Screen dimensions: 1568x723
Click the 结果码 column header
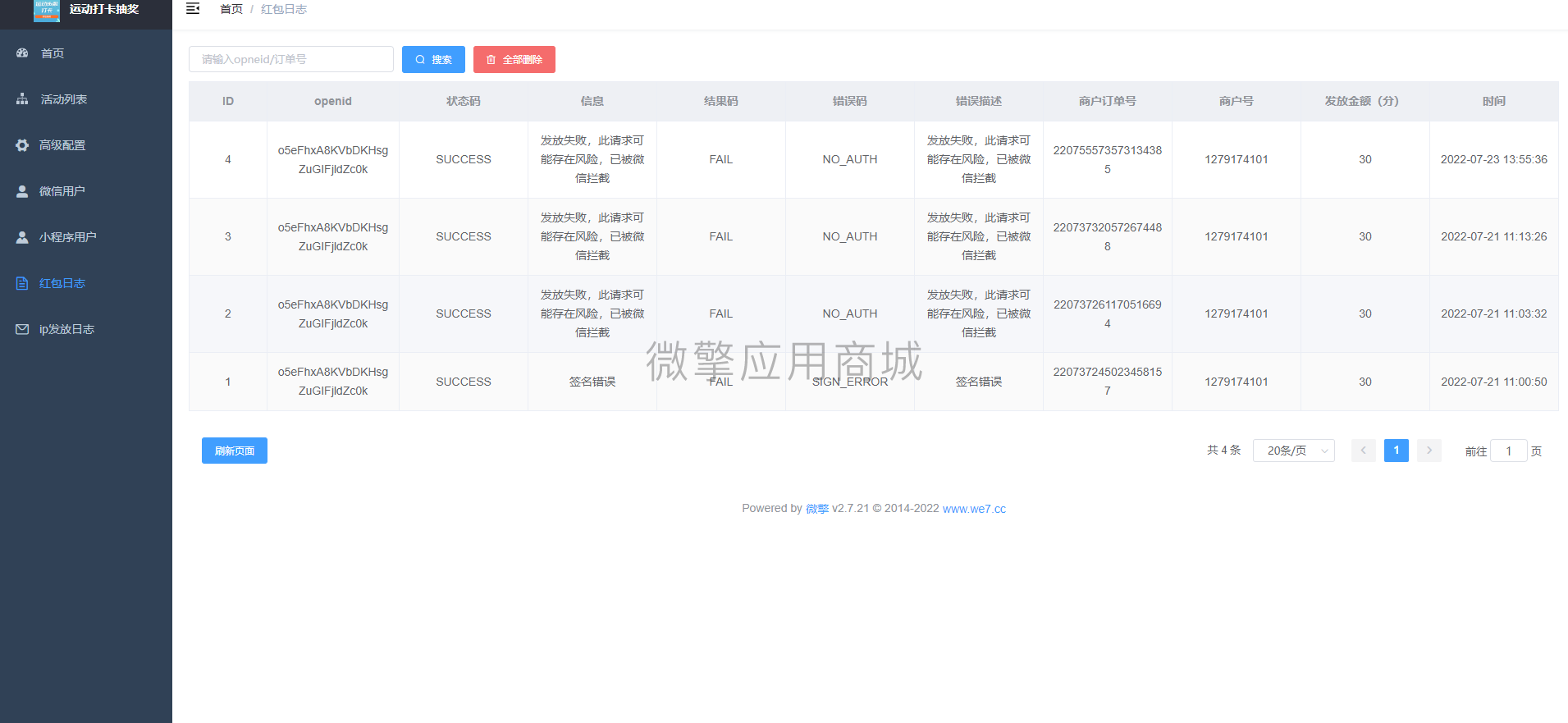click(721, 101)
